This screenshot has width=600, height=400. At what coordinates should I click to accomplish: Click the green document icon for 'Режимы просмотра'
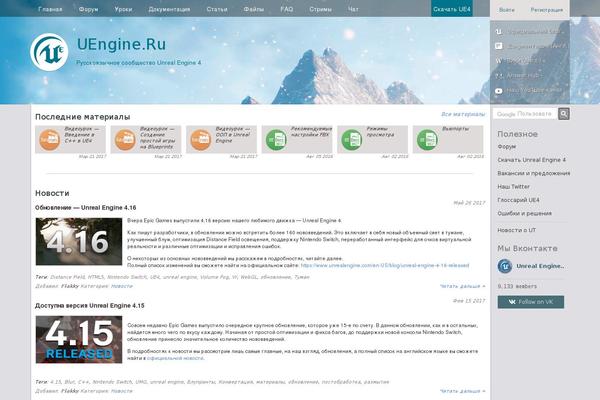click(x=352, y=140)
